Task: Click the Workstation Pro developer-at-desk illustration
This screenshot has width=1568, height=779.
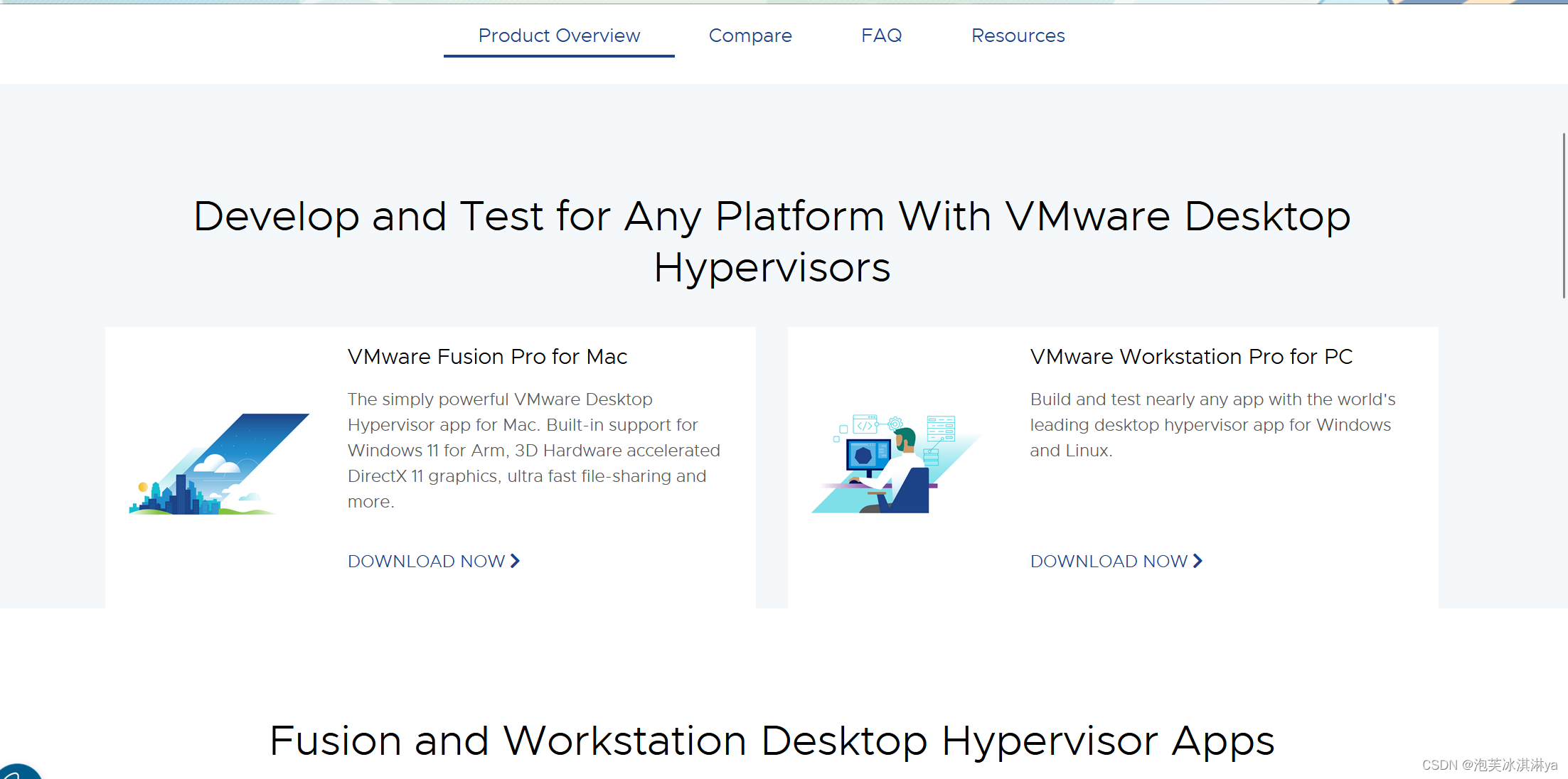Action: coord(895,465)
